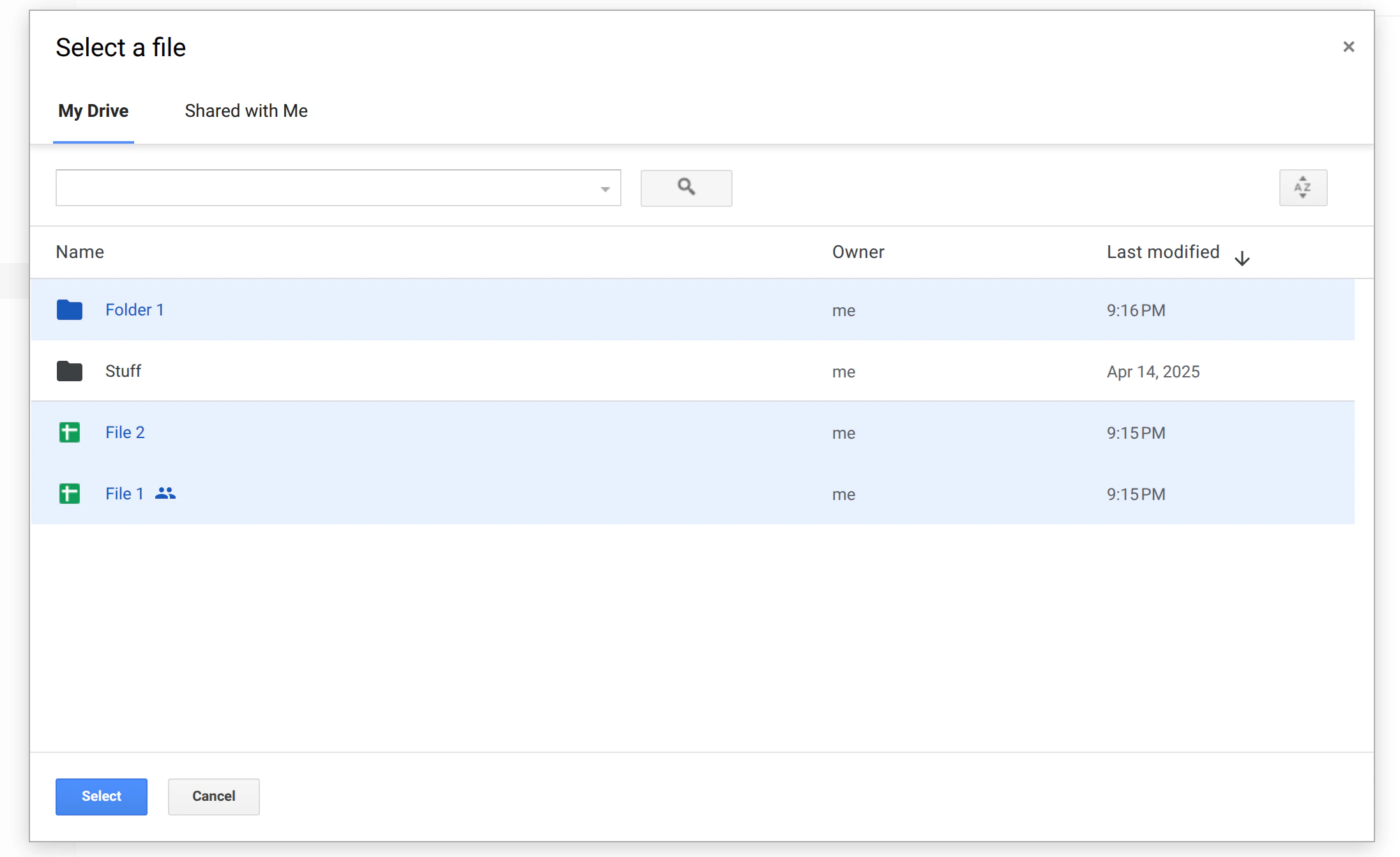The height and width of the screenshot is (857, 1400).
Task: Click the Google Sheets icon for File 1
Action: pos(69,493)
